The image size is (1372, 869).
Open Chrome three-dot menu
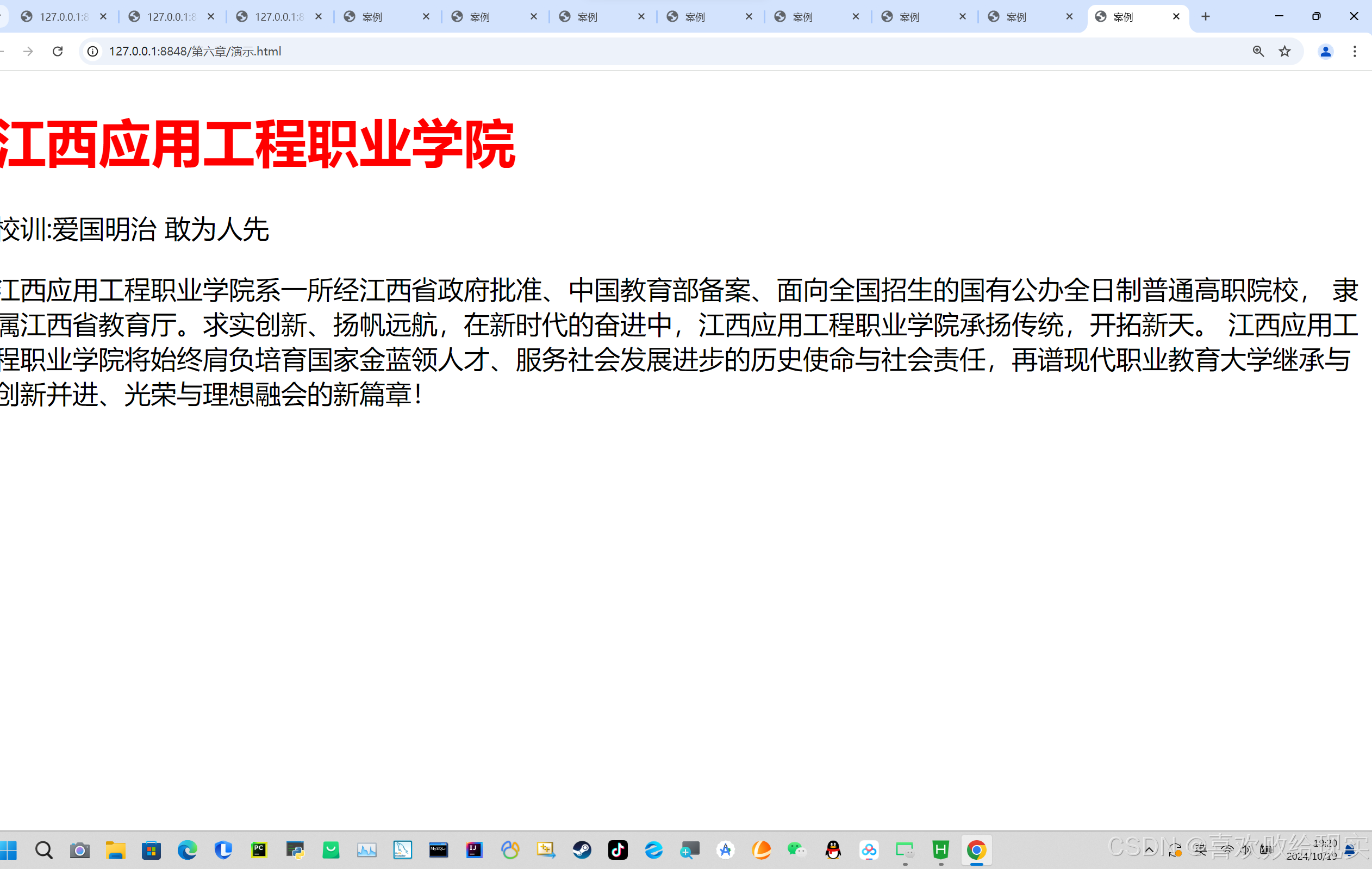pos(1355,51)
